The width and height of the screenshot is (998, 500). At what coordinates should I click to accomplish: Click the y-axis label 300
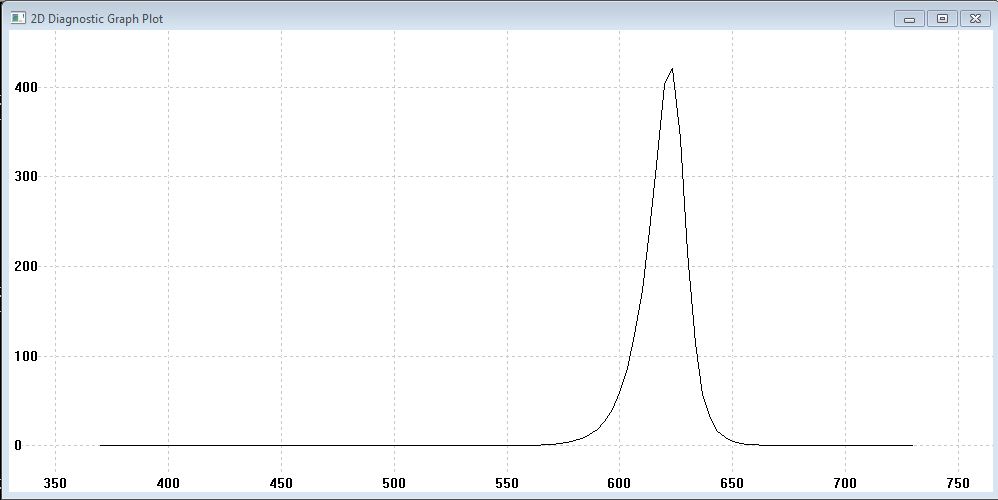click(26, 177)
